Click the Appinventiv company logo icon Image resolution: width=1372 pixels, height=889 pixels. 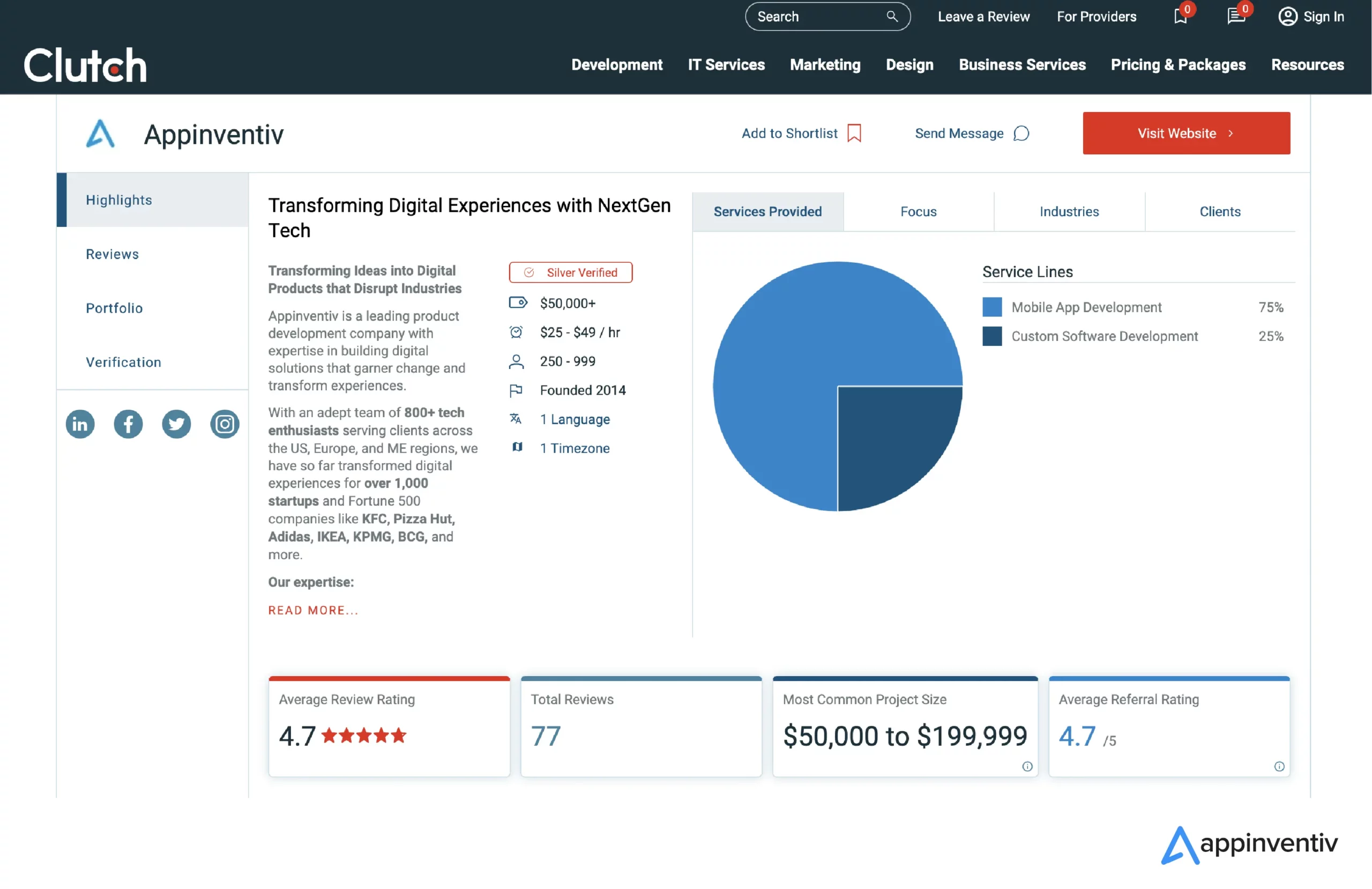[x=100, y=134]
